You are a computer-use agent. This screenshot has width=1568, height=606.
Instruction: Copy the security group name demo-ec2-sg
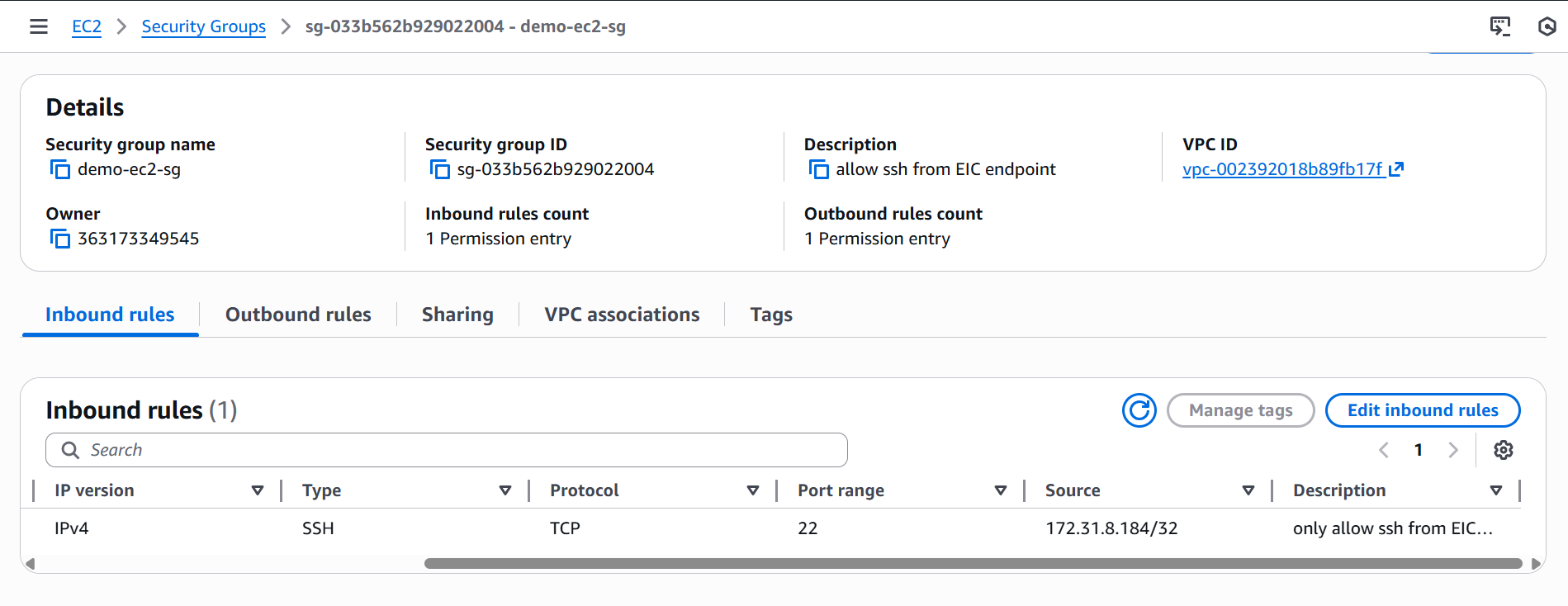[60, 169]
